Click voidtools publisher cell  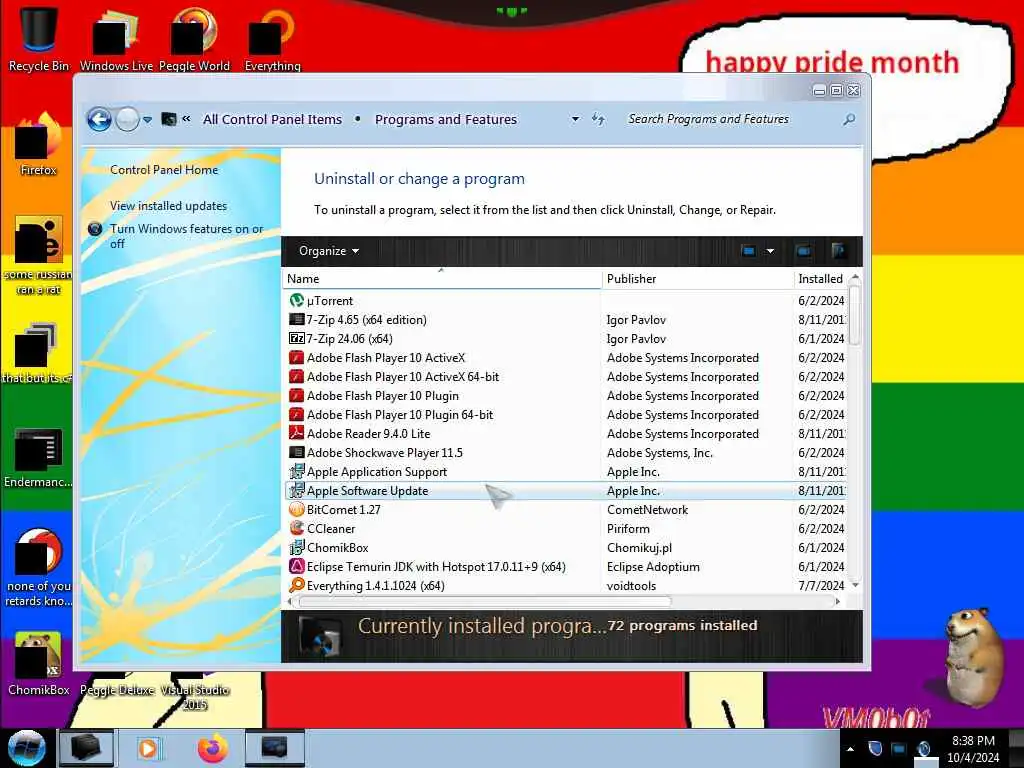[x=632, y=586]
